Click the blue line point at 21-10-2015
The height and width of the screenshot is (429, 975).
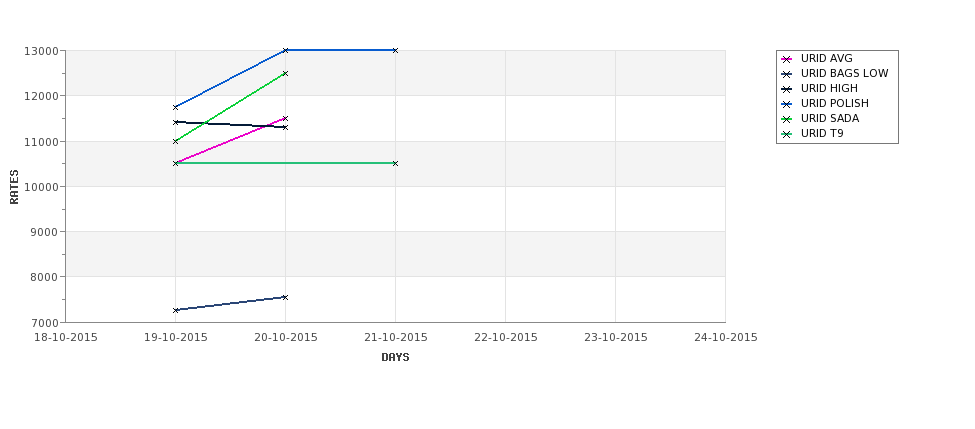[x=395, y=50]
